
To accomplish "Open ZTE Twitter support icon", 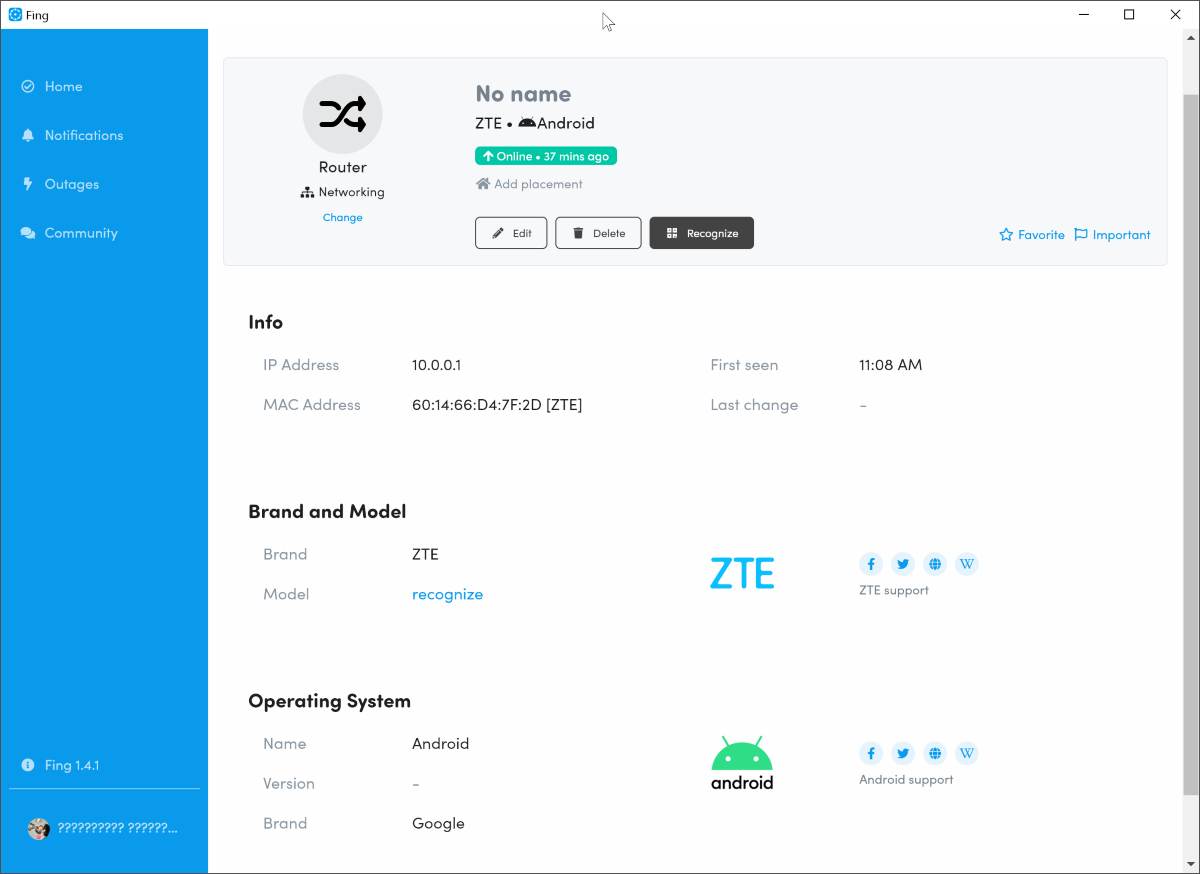I will [903, 564].
